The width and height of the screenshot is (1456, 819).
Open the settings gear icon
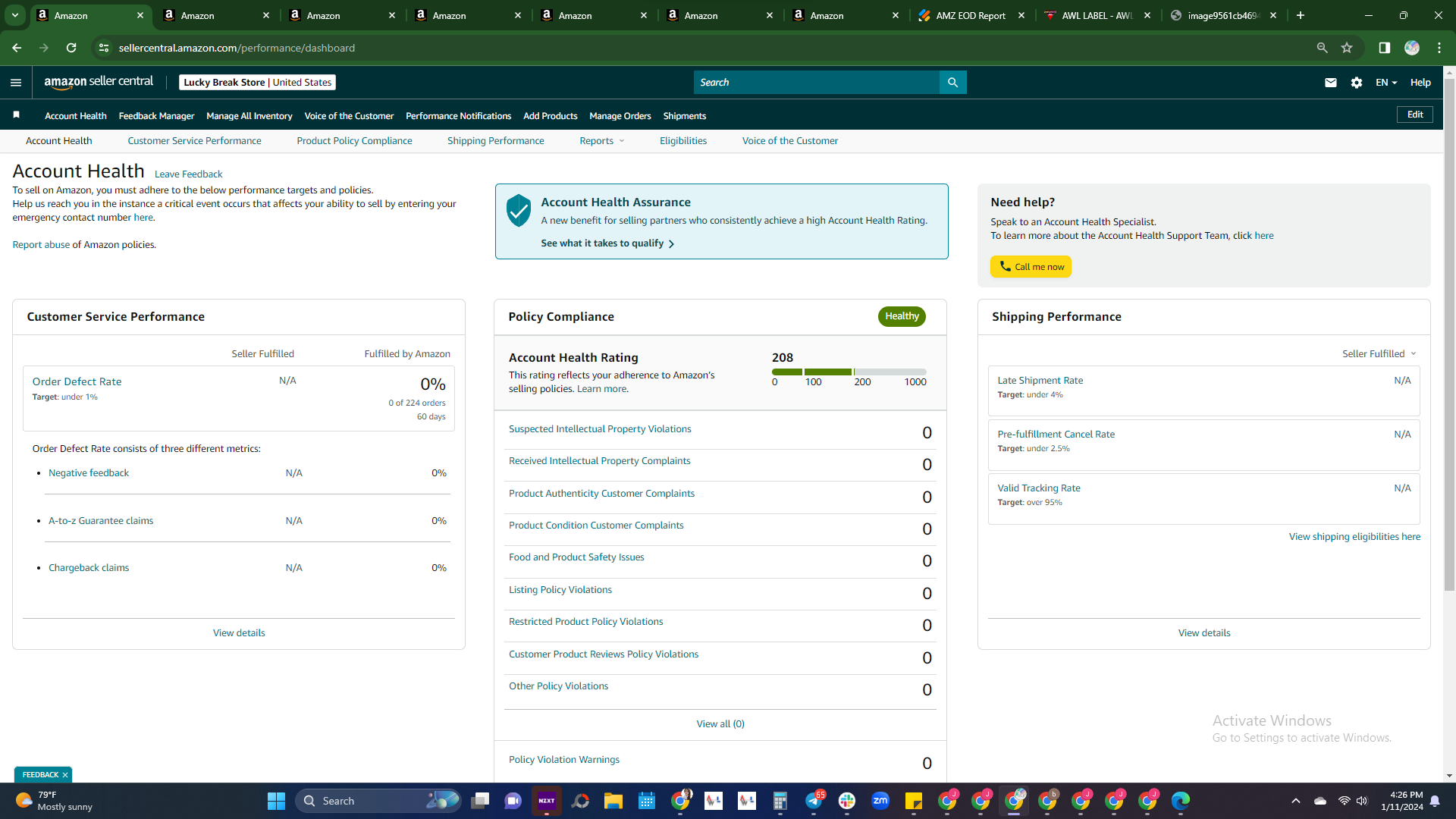tap(1357, 83)
